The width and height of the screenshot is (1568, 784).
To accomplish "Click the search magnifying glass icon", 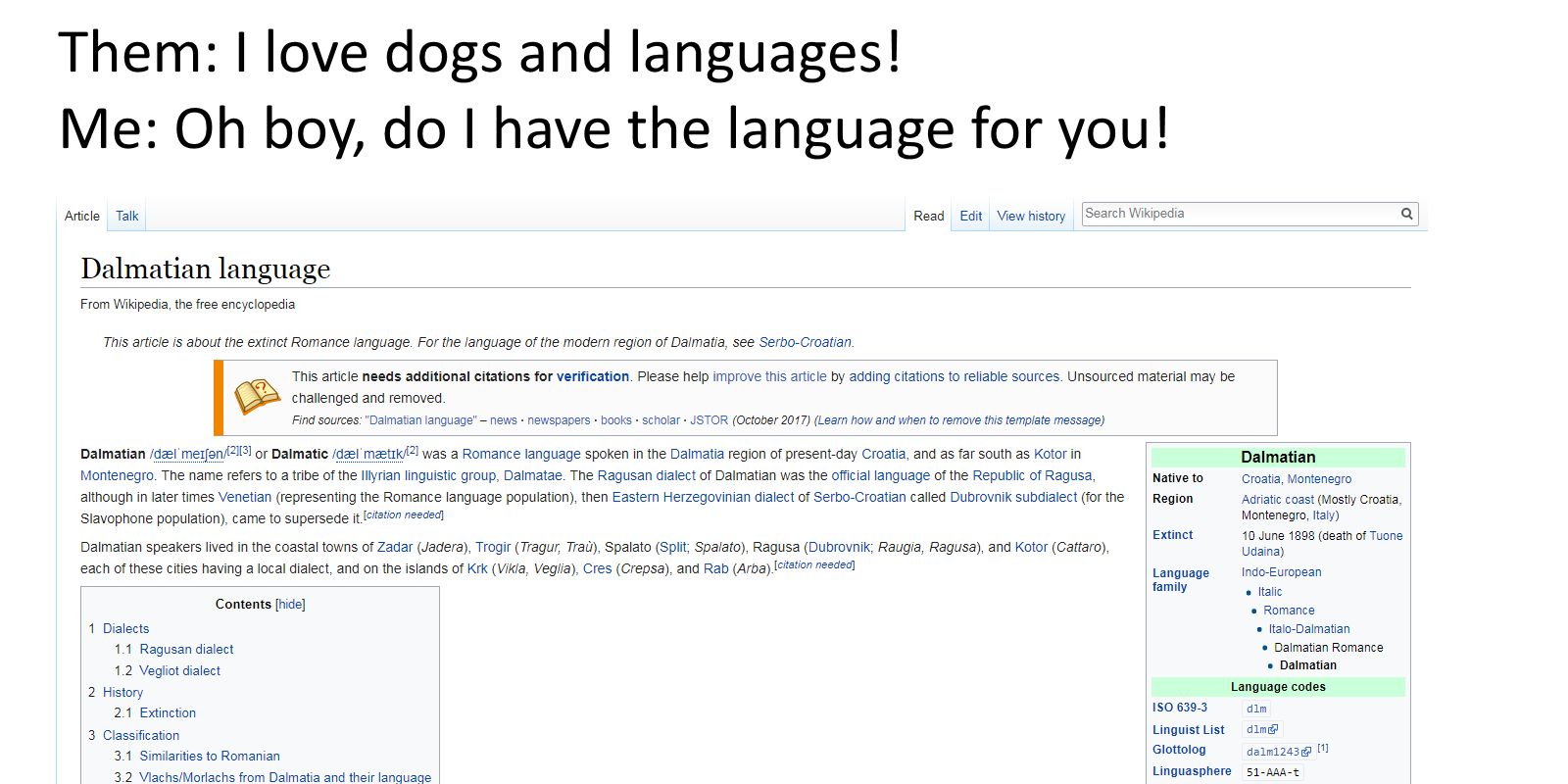I will coord(1406,214).
